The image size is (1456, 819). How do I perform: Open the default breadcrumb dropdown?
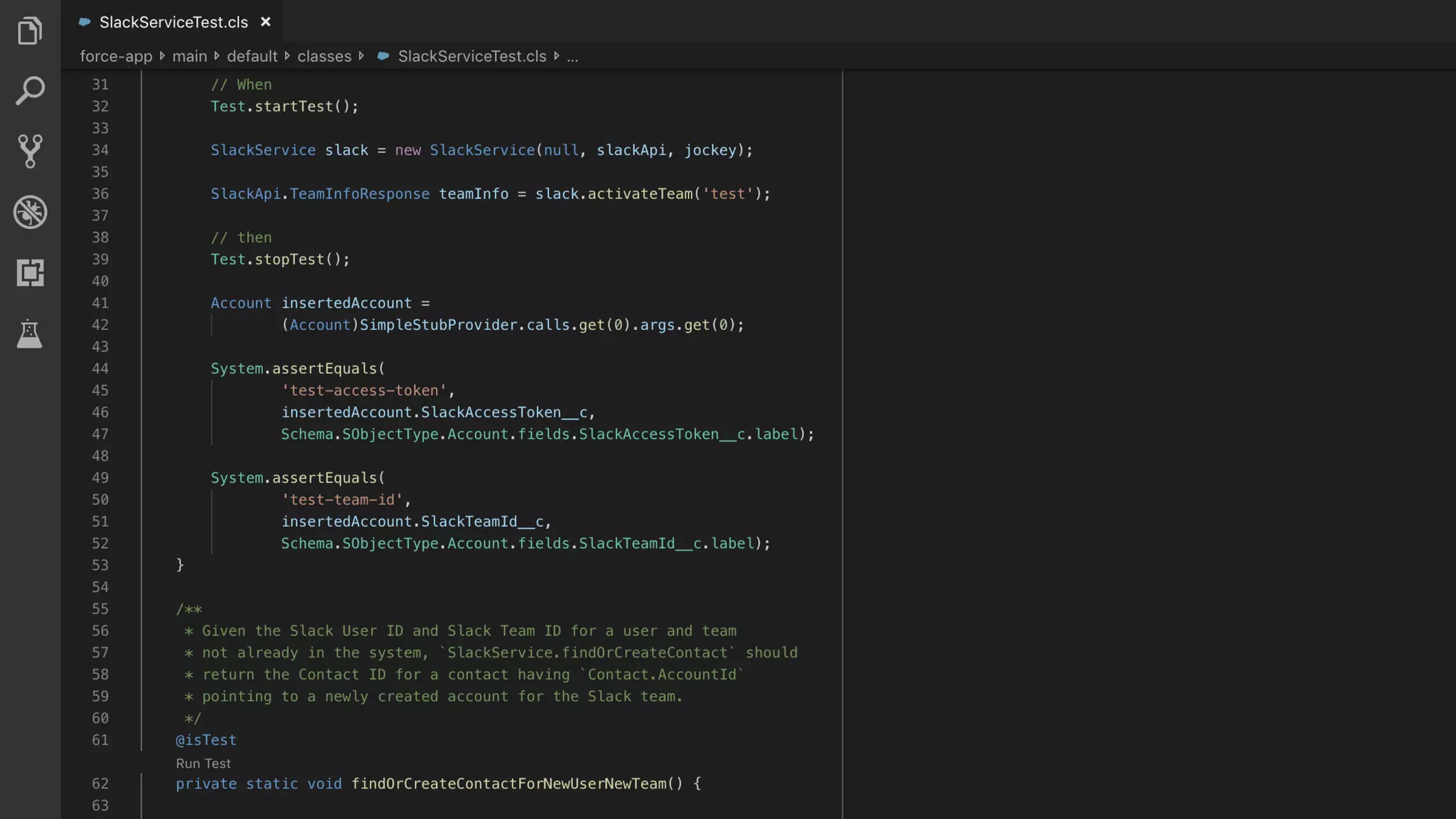[252, 56]
